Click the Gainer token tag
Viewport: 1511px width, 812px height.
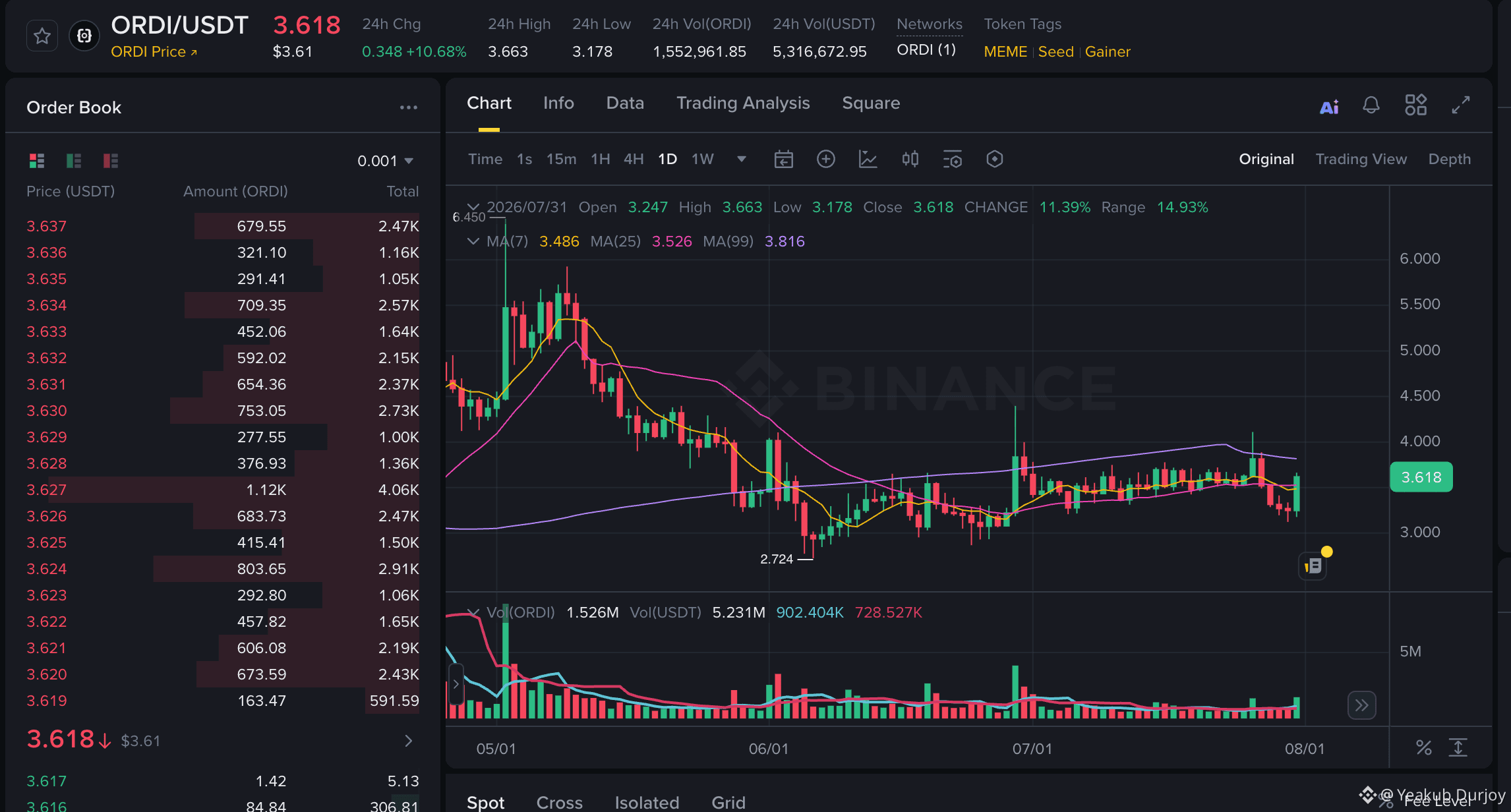(x=1108, y=51)
